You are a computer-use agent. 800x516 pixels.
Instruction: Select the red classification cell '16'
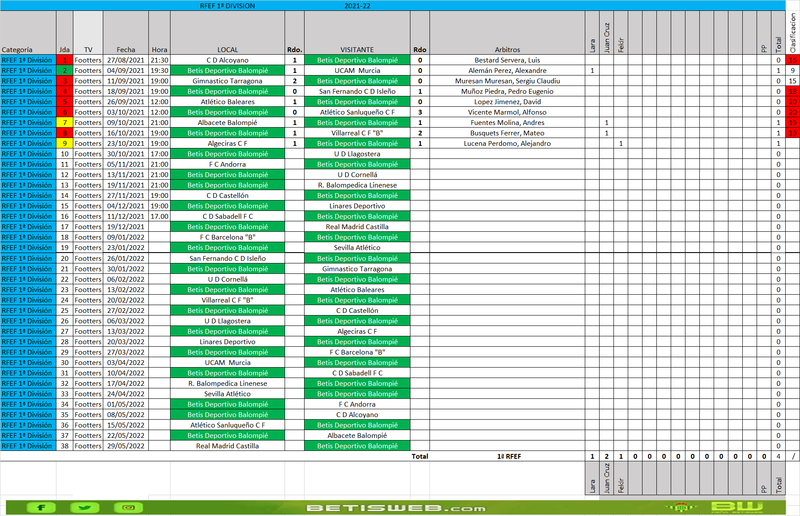pos(792,60)
